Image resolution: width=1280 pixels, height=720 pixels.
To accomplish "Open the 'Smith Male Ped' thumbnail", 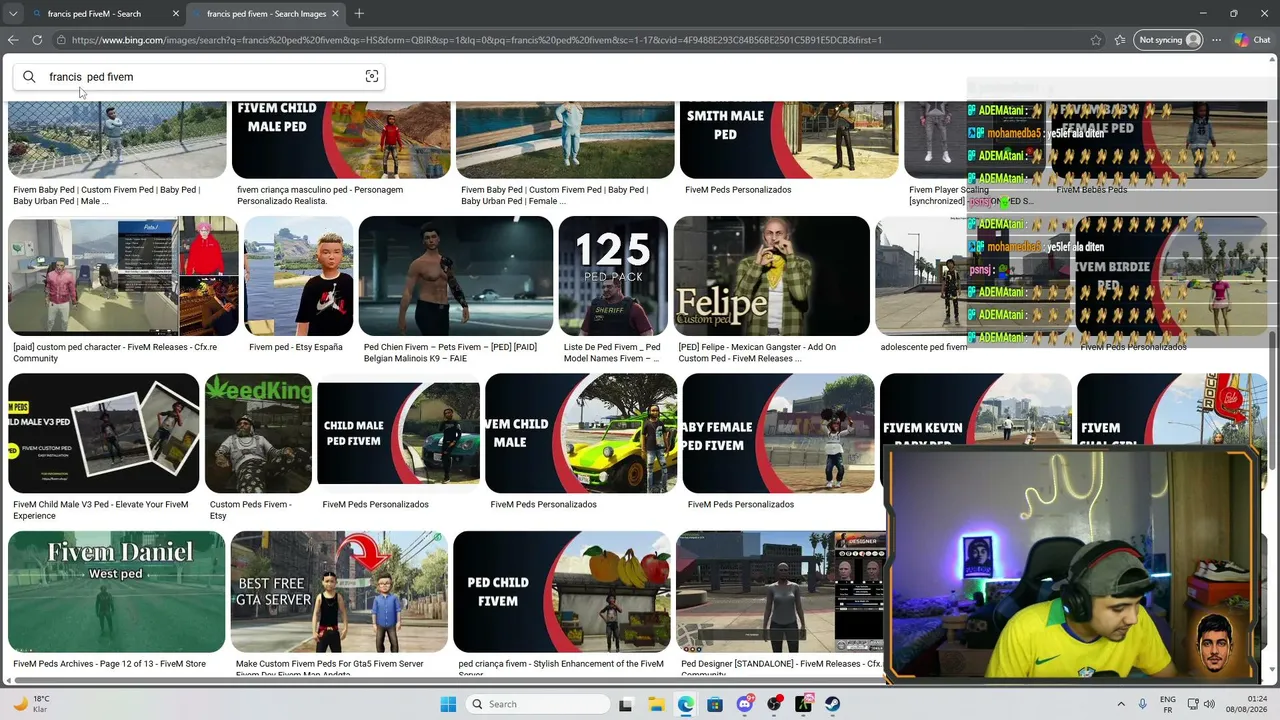I will [789, 139].
